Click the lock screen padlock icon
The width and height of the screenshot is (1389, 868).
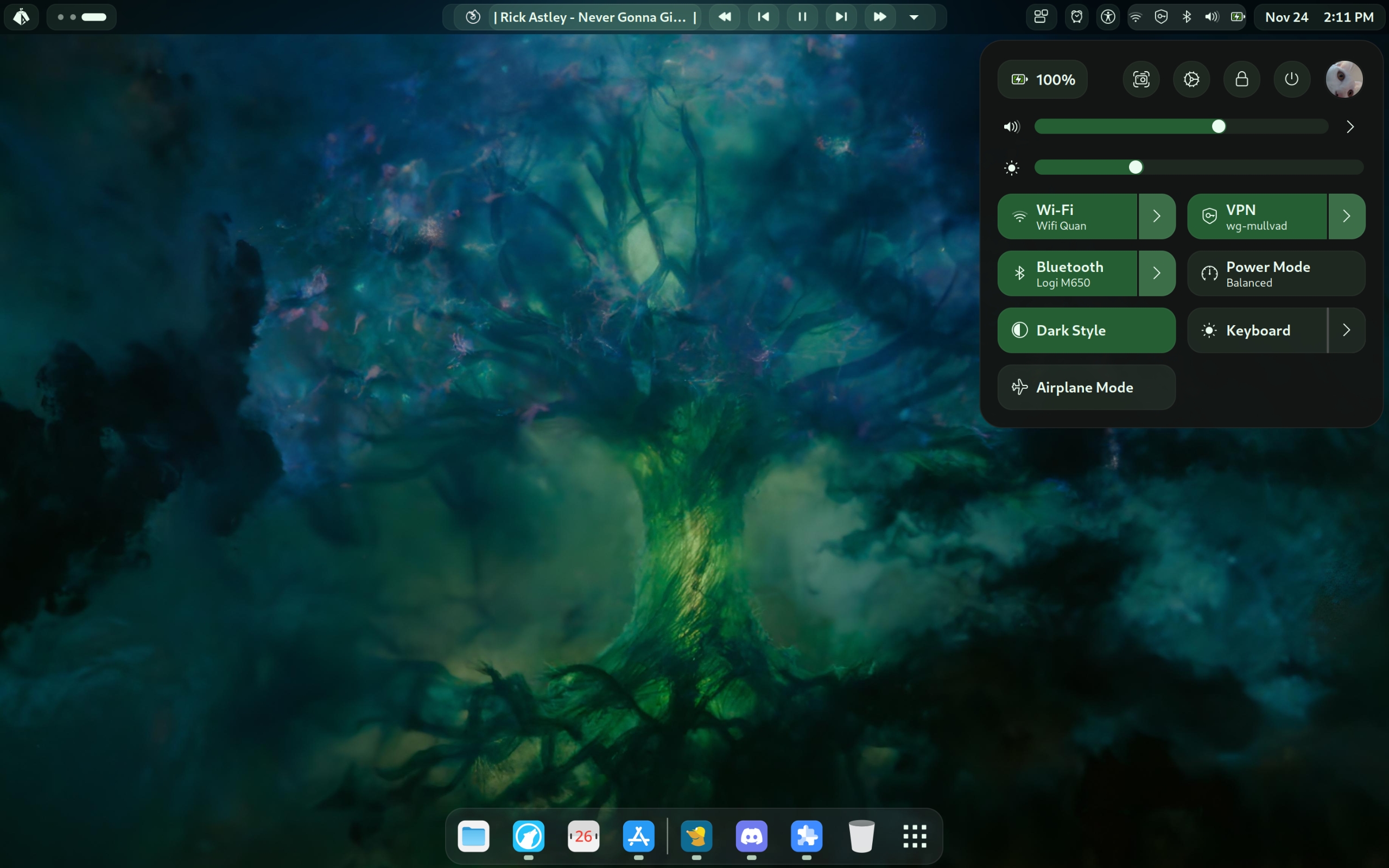click(x=1241, y=79)
